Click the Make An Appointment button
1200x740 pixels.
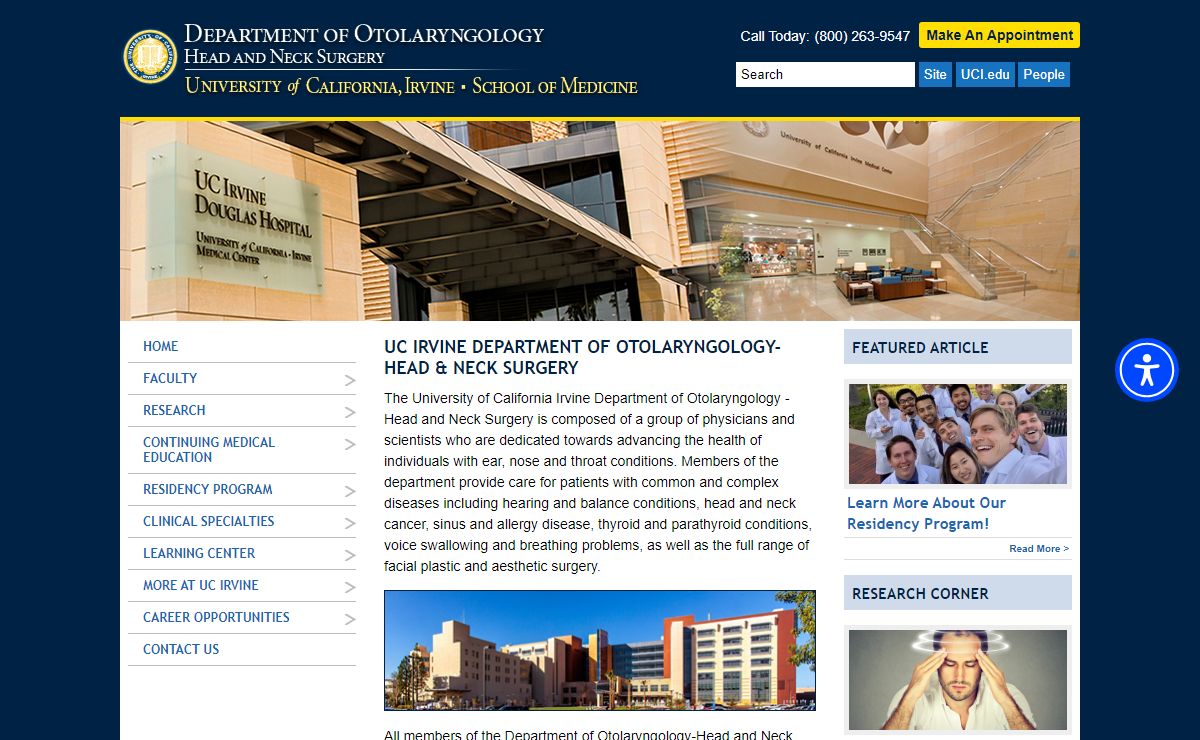[999, 35]
